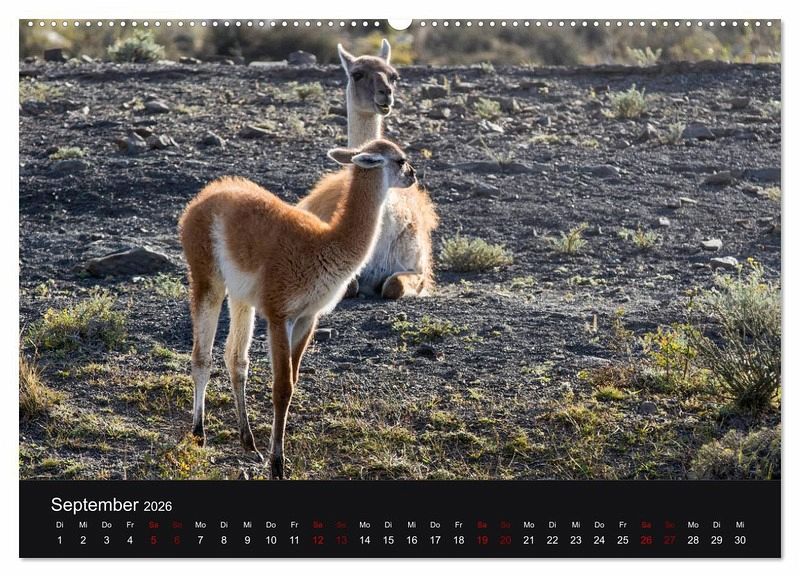Pick date 30, the last day

(740, 540)
